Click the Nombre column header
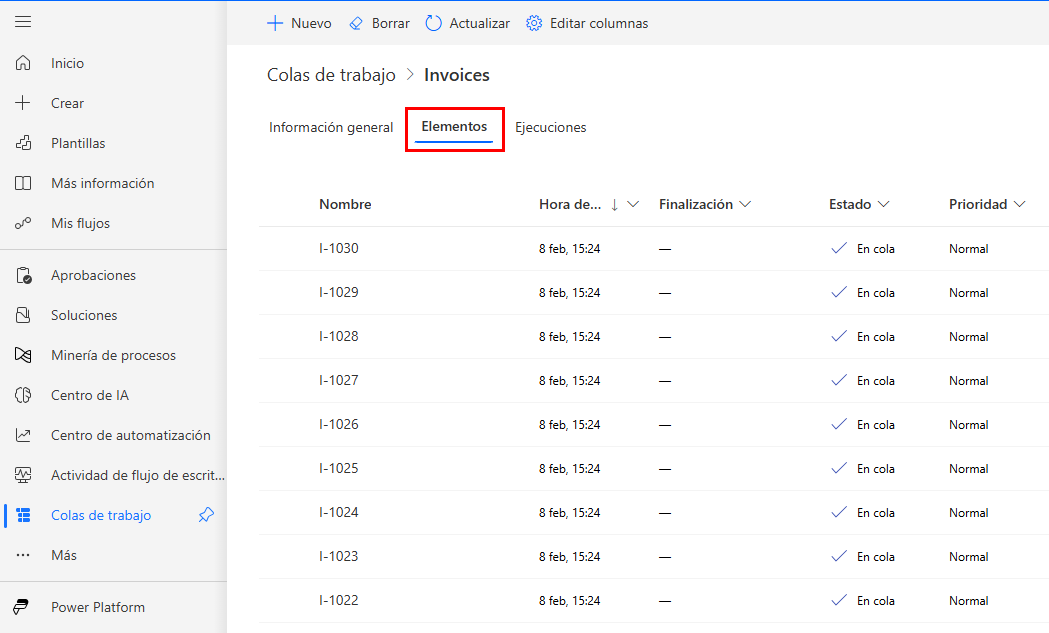 (x=345, y=204)
